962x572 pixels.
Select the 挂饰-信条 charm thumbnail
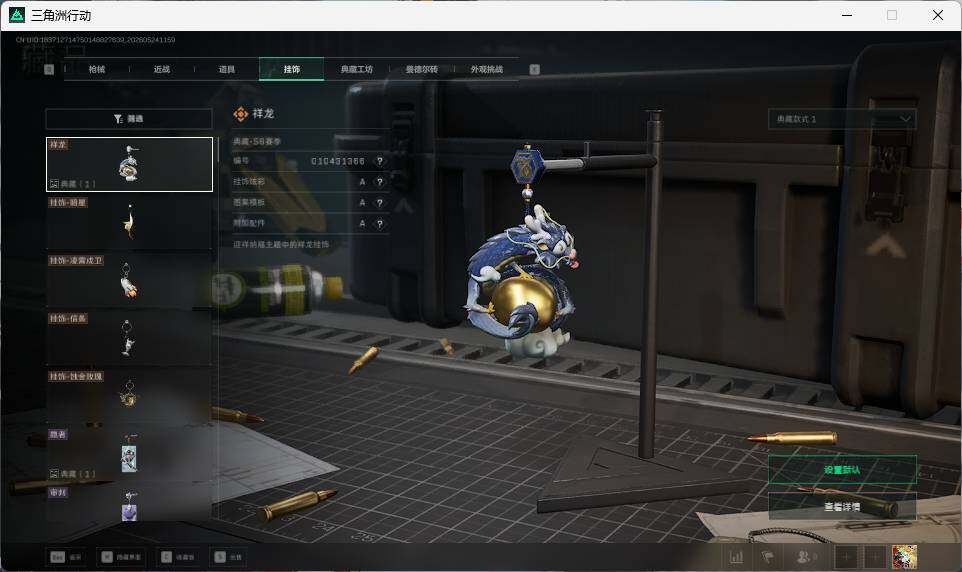coord(129,338)
